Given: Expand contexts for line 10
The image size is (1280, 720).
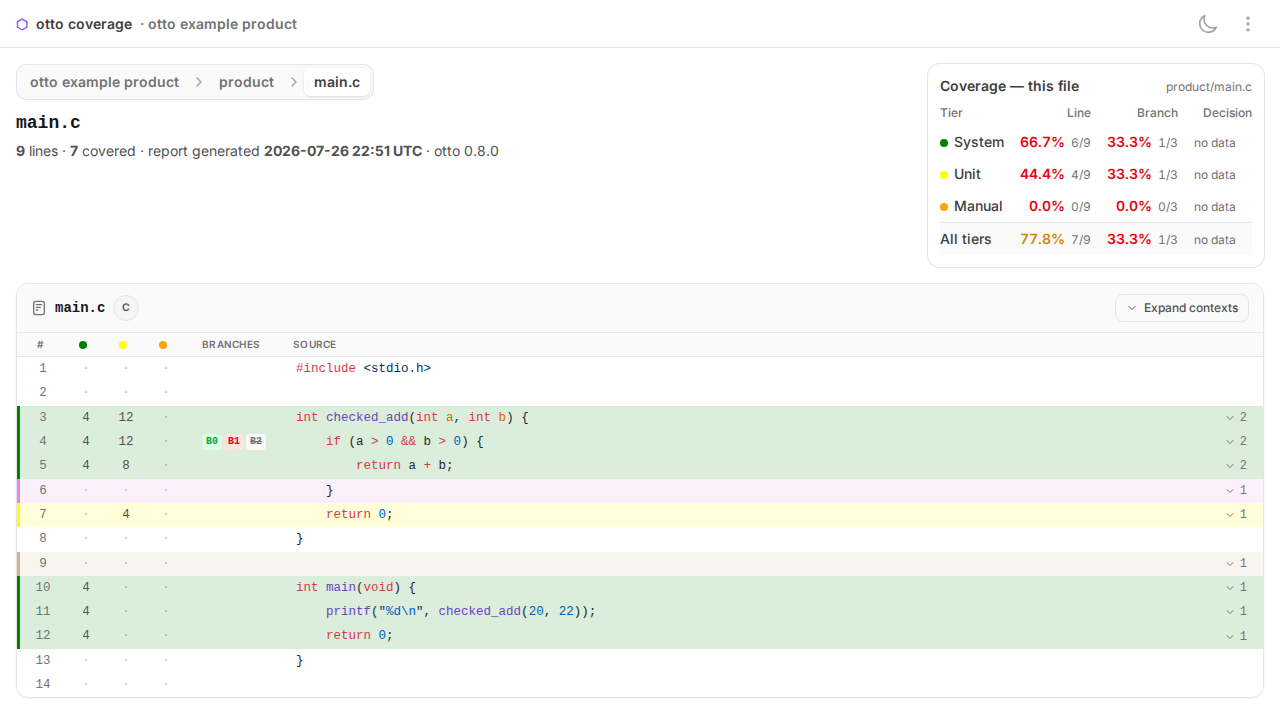Looking at the screenshot, I should [1237, 587].
